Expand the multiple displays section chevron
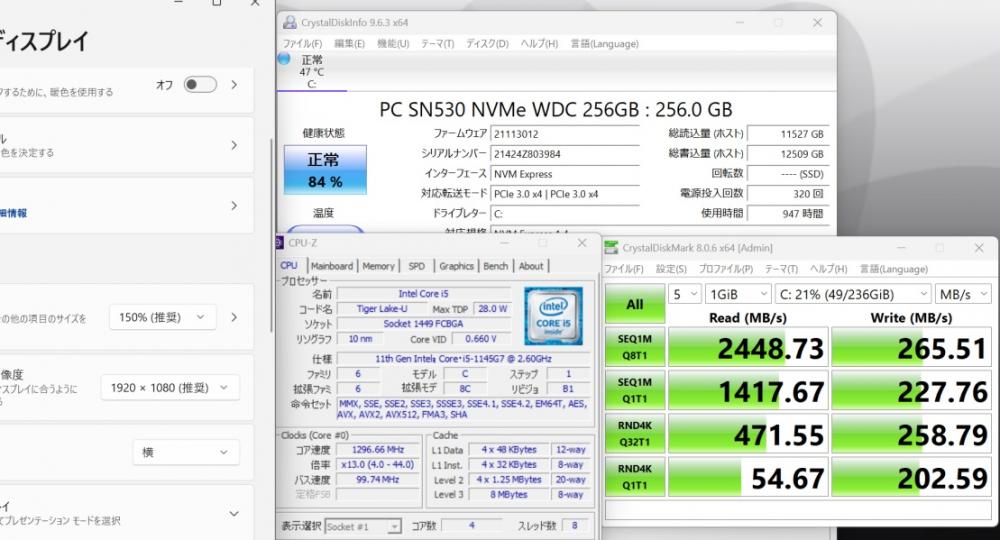The height and width of the screenshot is (540, 1000). (x=234, y=514)
